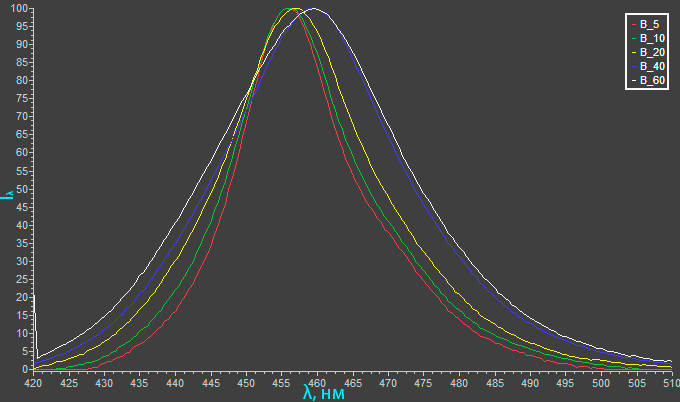Click the peak of the white curve
Screen dimensions: 680x402
pos(314,9)
